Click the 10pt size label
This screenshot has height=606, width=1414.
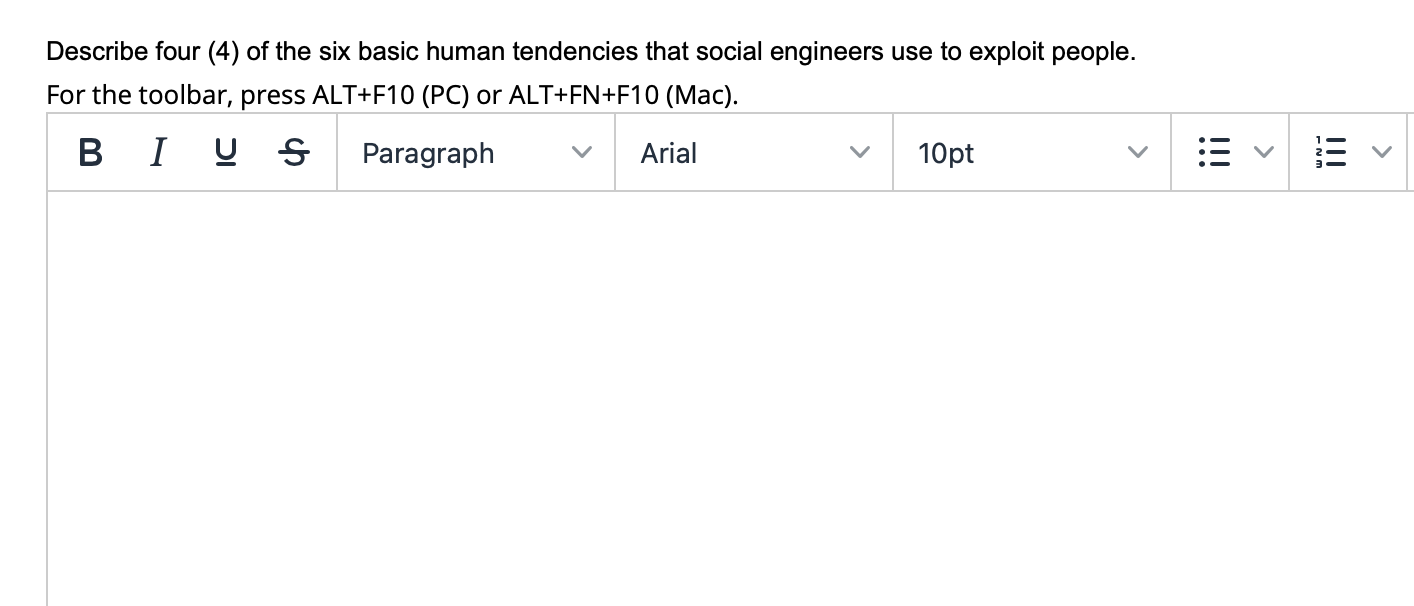click(946, 153)
